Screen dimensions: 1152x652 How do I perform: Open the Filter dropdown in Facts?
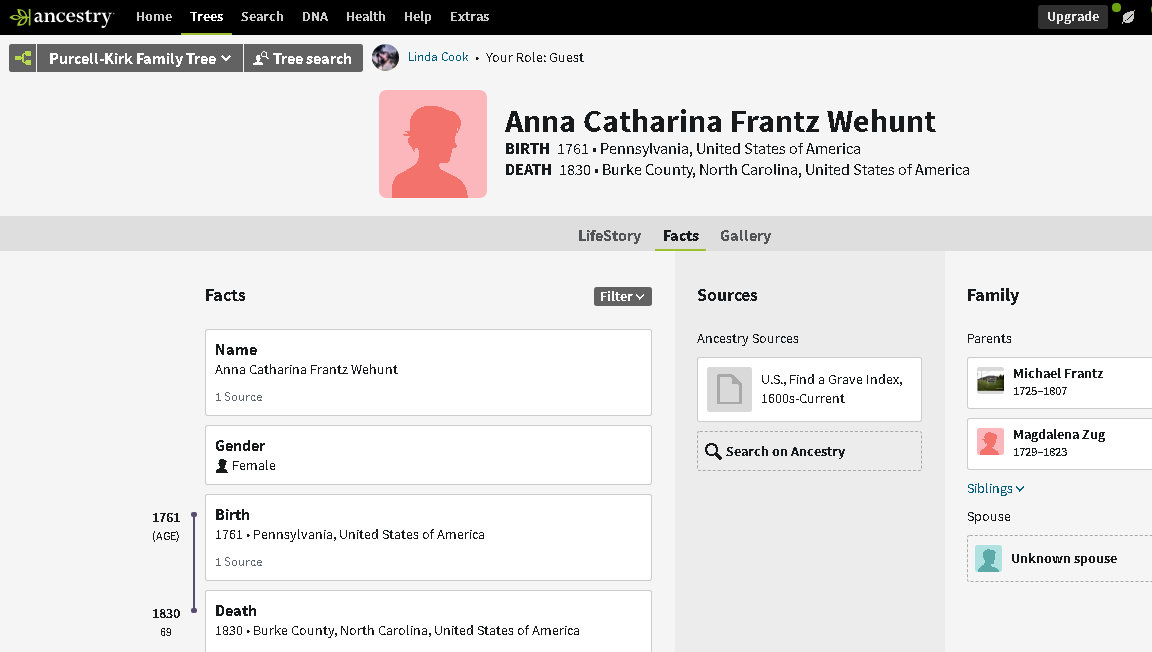(x=622, y=296)
